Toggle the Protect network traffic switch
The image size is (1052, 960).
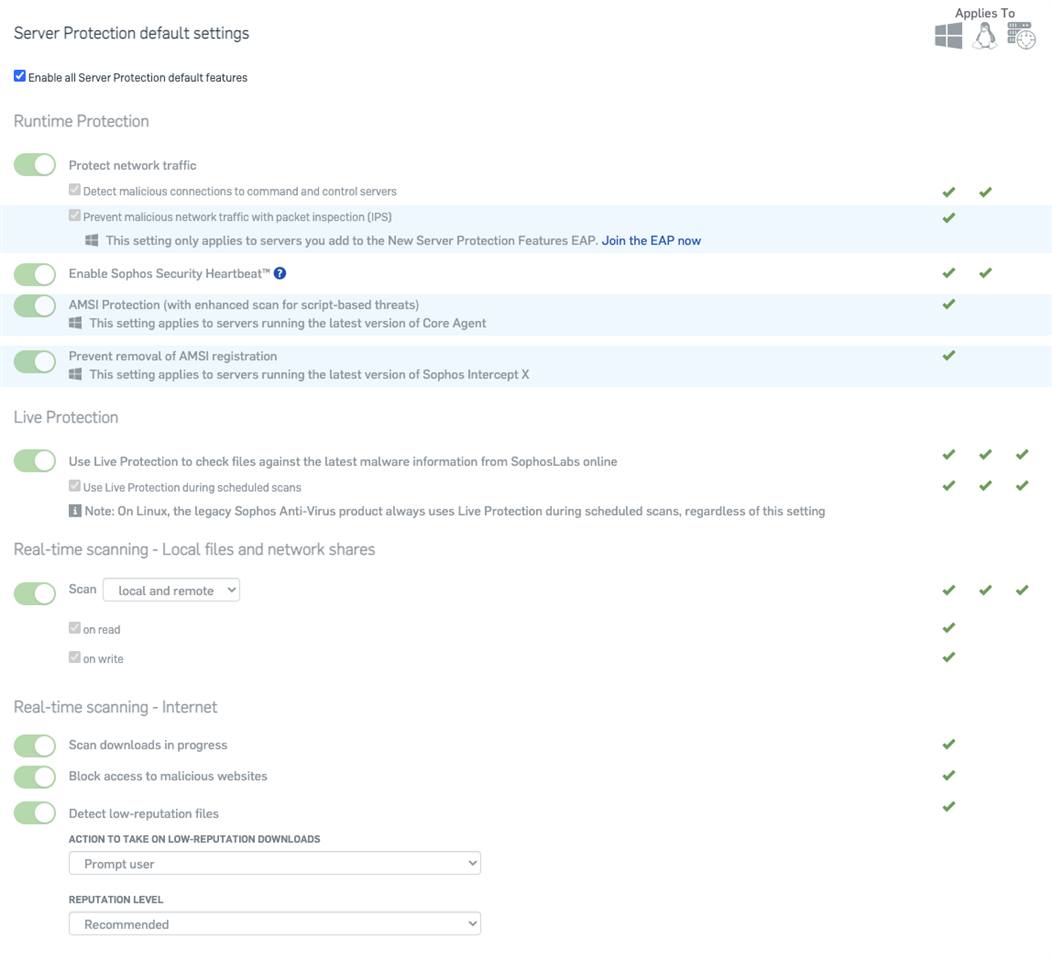(35, 165)
